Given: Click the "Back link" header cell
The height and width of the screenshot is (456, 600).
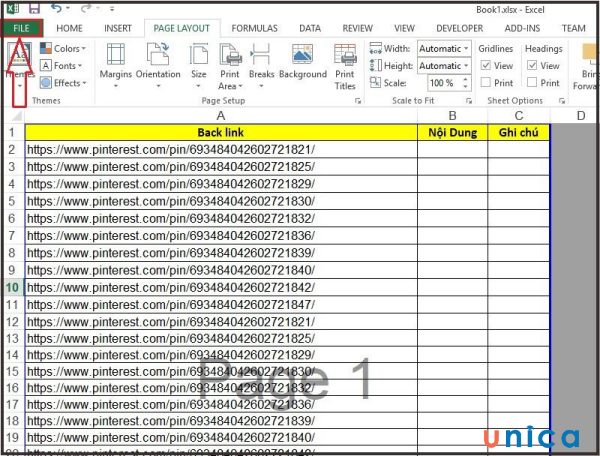Looking at the screenshot, I should tap(221, 132).
